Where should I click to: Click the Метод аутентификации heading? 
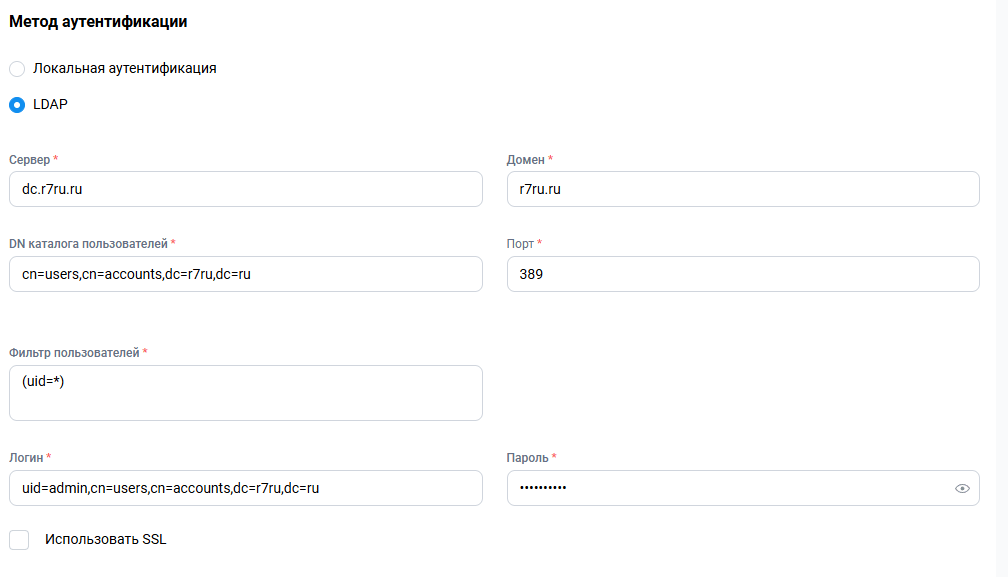[x=98, y=21]
